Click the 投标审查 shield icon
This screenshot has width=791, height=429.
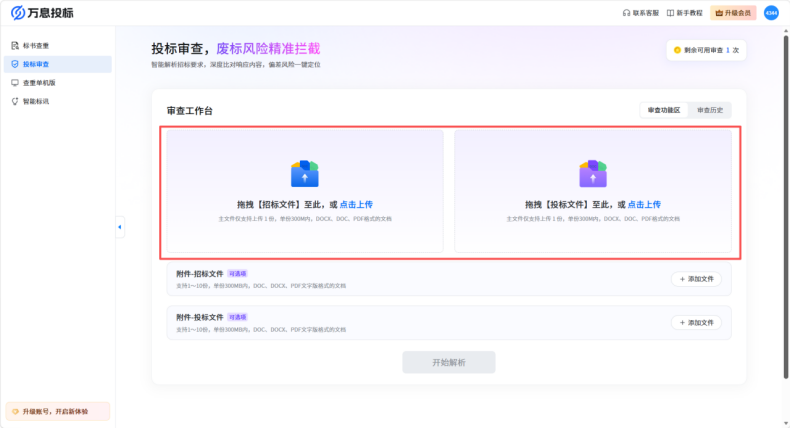tap(15, 64)
